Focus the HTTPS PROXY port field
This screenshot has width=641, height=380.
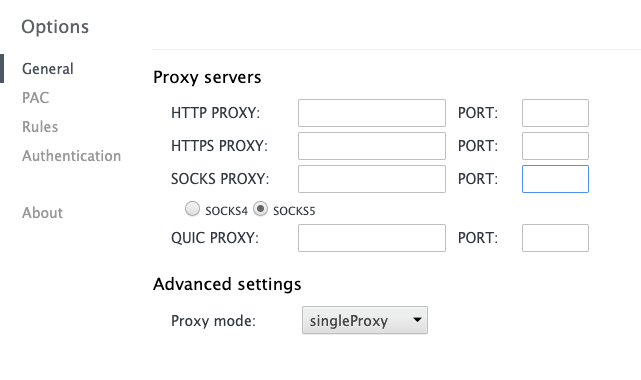coord(555,146)
